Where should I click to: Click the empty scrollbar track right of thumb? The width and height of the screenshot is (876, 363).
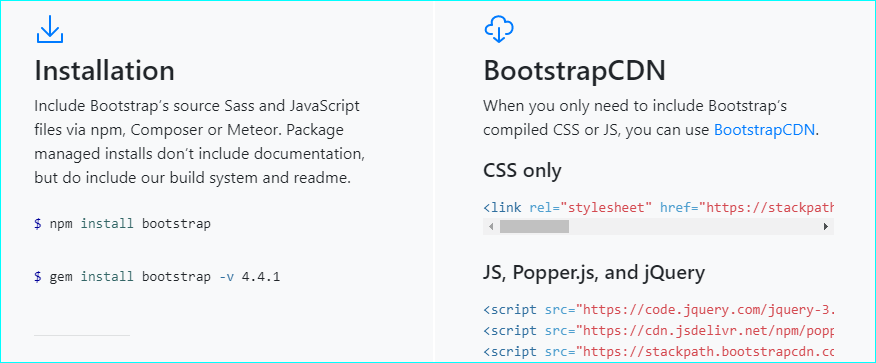tap(693, 227)
